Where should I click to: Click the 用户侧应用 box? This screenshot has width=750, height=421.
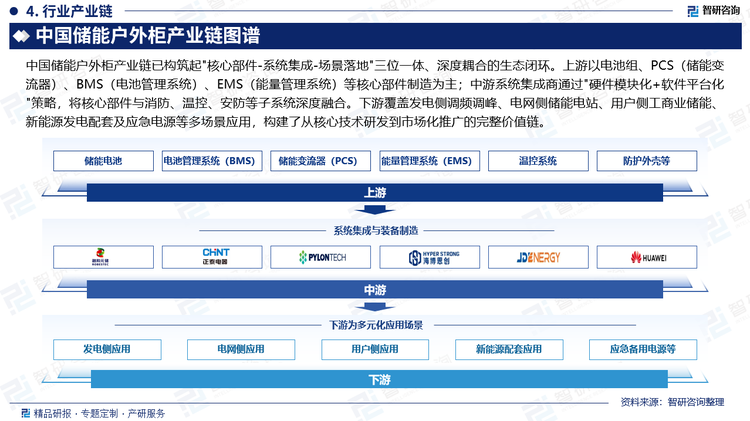tap(375, 349)
